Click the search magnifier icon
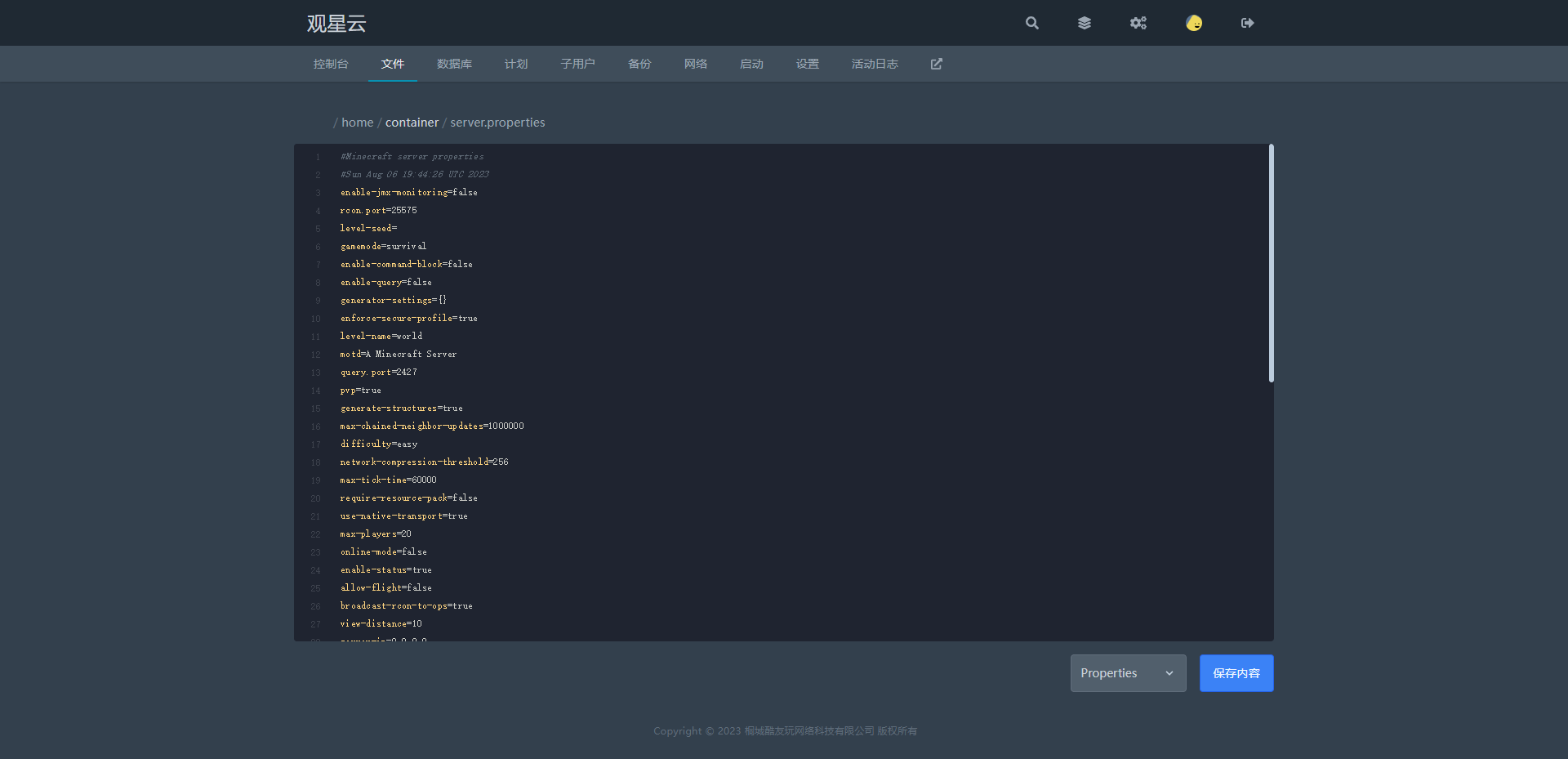 pos(1032,23)
